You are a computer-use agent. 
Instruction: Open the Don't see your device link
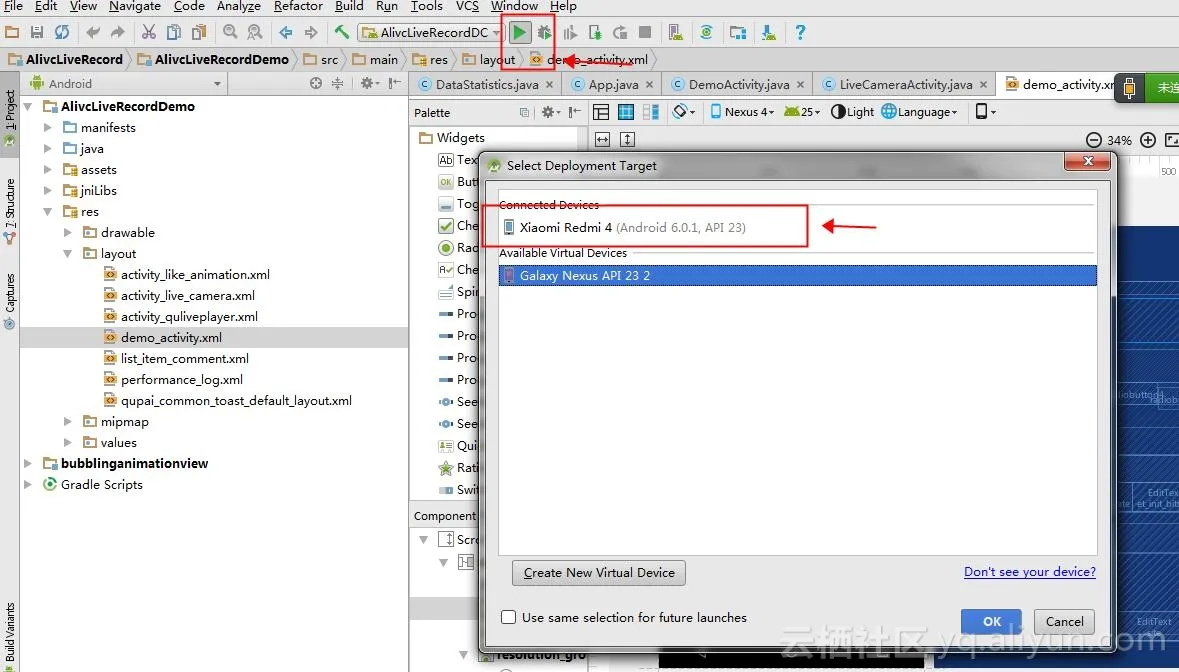pyautogui.click(x=1029, y=572)
